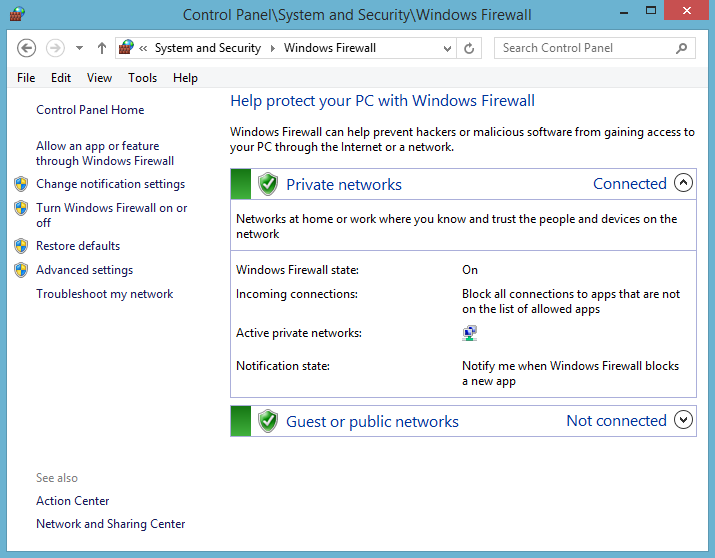Click System and Security breadcrumb
715x558 pixels.
pos(207,48)
